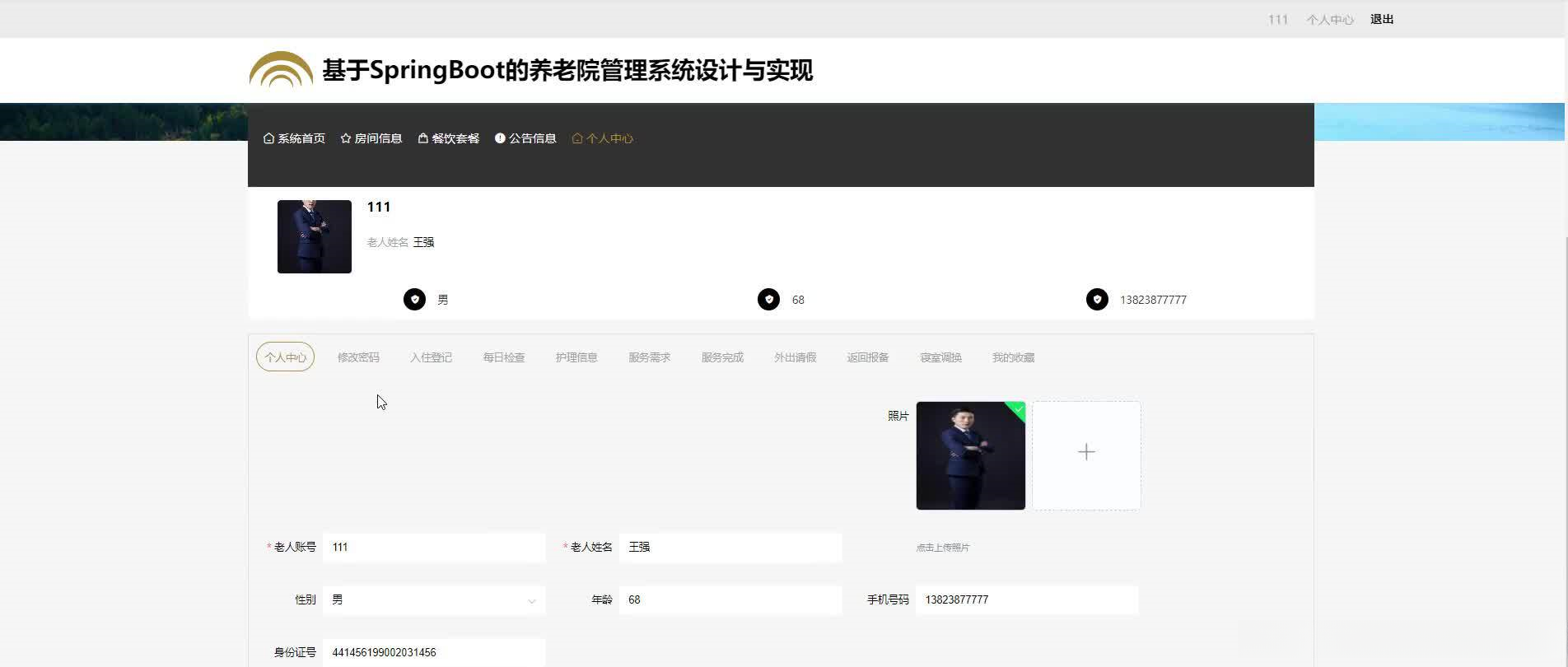Click the 点击上传照片 hint text
This screenshot has width=1568, height=667.
point(943,548)
